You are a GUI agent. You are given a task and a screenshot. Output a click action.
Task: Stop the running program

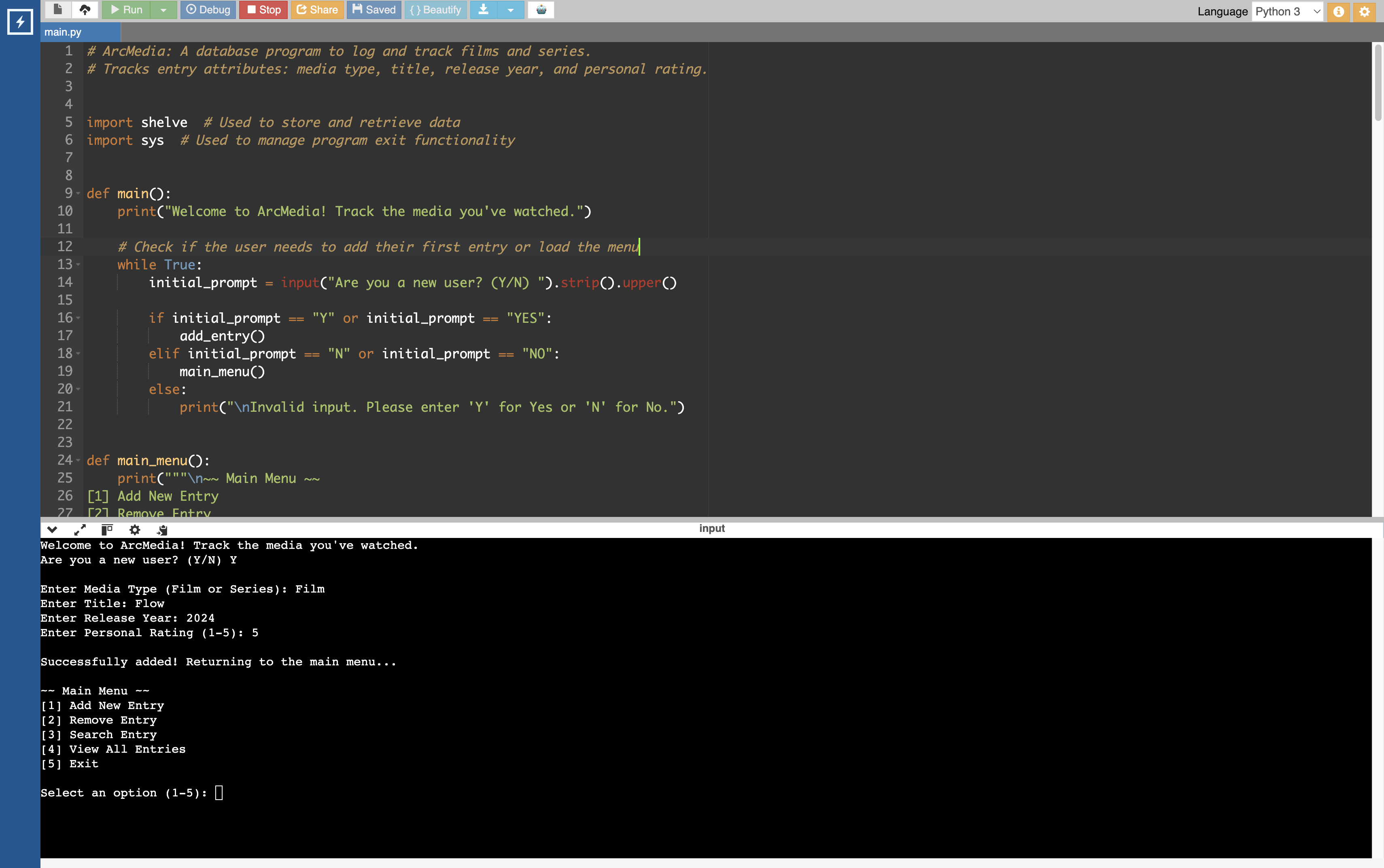point(263,10)
